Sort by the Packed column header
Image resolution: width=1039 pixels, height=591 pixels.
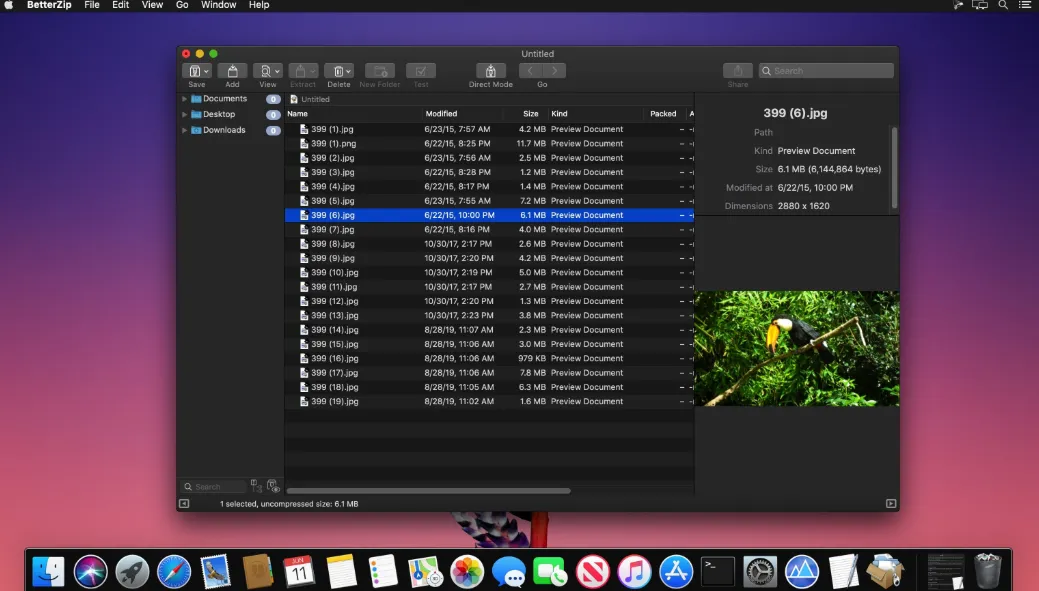pos(663,114)
